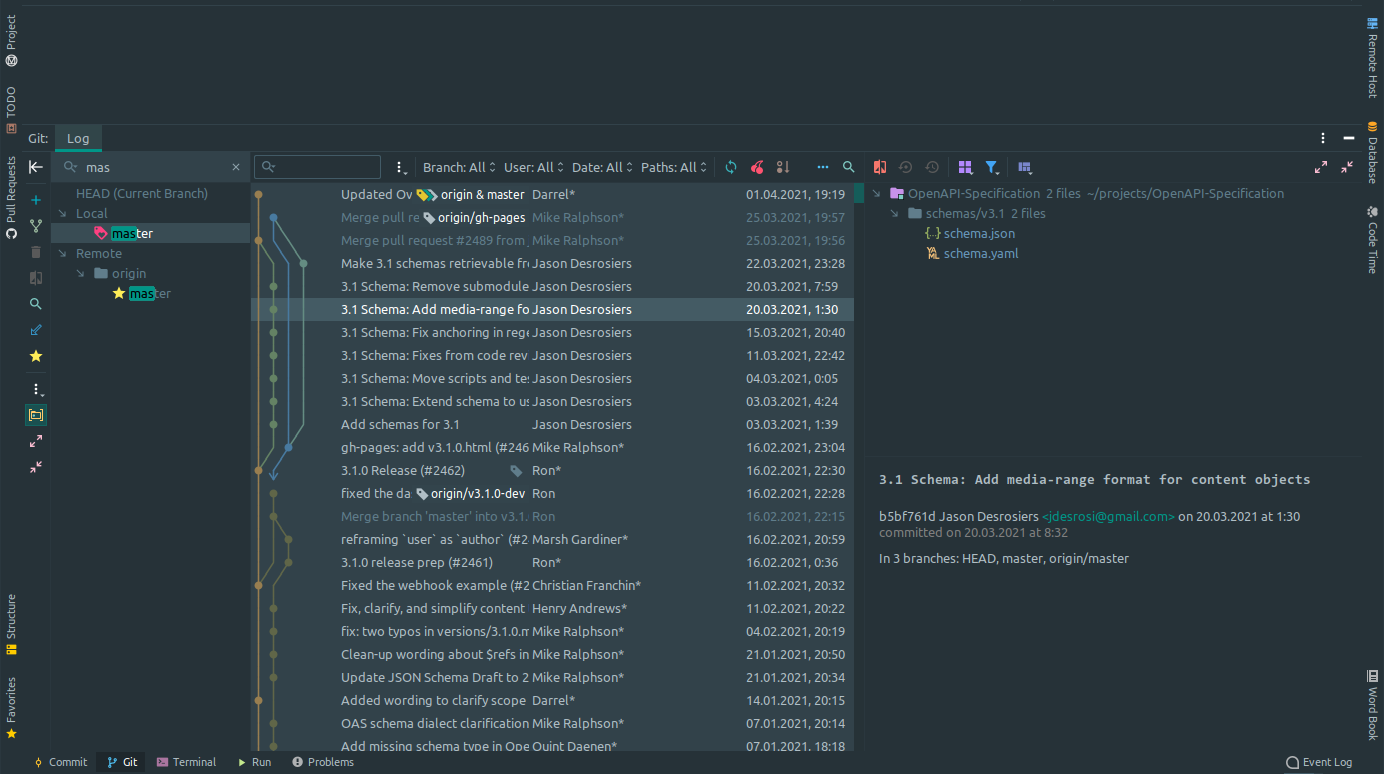Click the Update Selected branch icon
The height and width of the screenshot is (774, 1384).
coord(36,226)
